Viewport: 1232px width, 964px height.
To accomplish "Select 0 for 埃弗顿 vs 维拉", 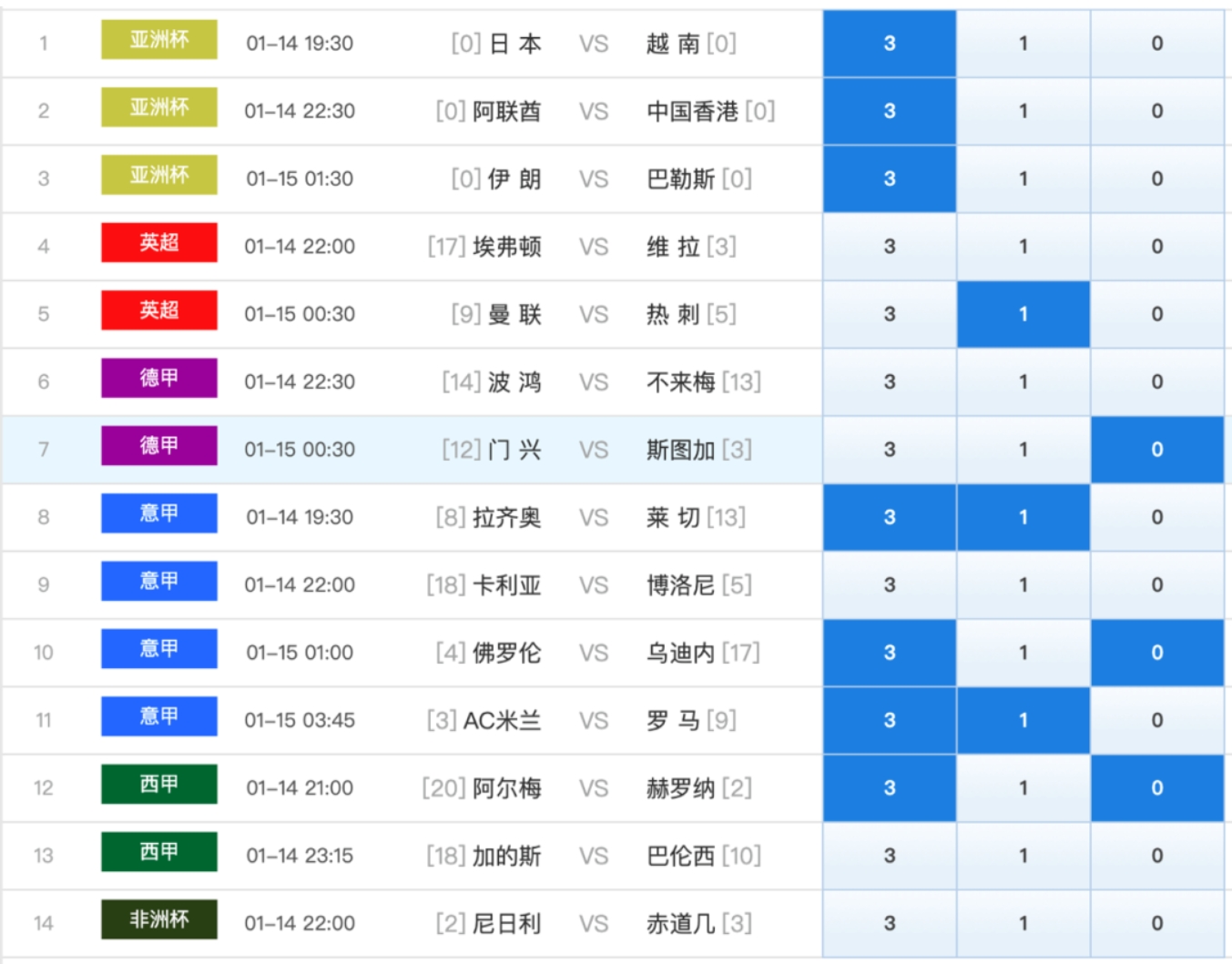I will 1157,246.
